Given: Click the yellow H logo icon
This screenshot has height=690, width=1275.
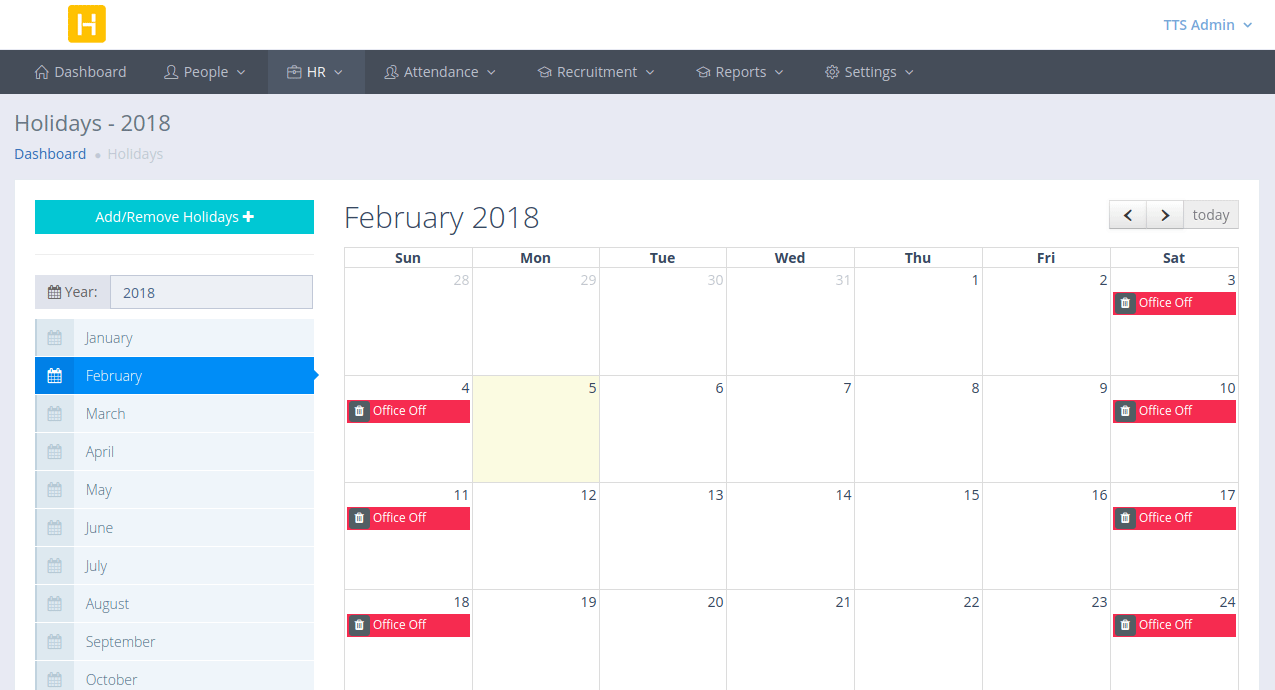Looking at the screenshot, I should point(87,24).
